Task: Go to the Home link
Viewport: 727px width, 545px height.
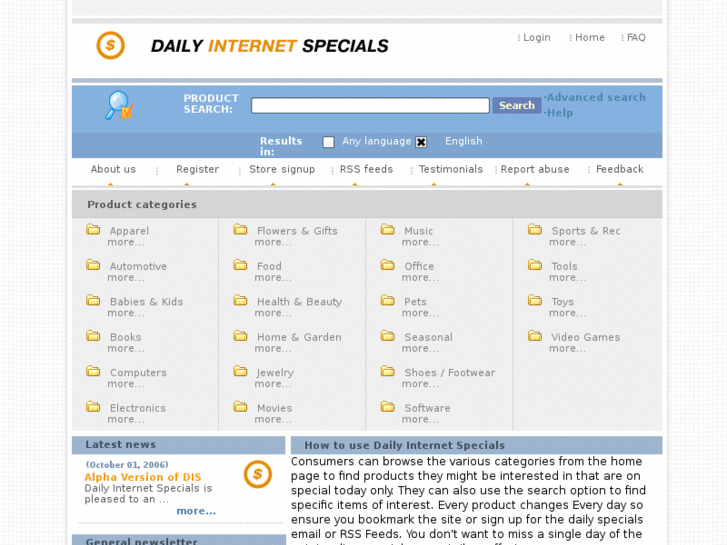Action: coord(590,38)
